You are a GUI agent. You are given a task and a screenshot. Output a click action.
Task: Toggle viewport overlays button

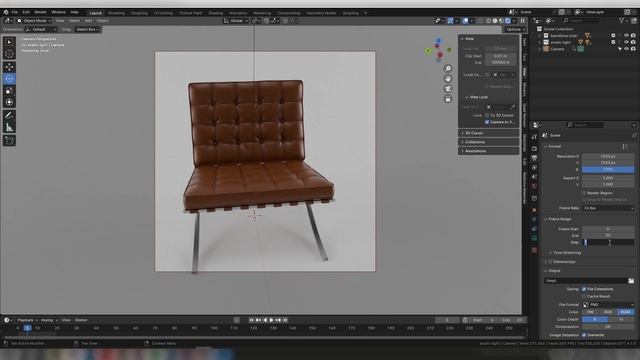[465, 20]
